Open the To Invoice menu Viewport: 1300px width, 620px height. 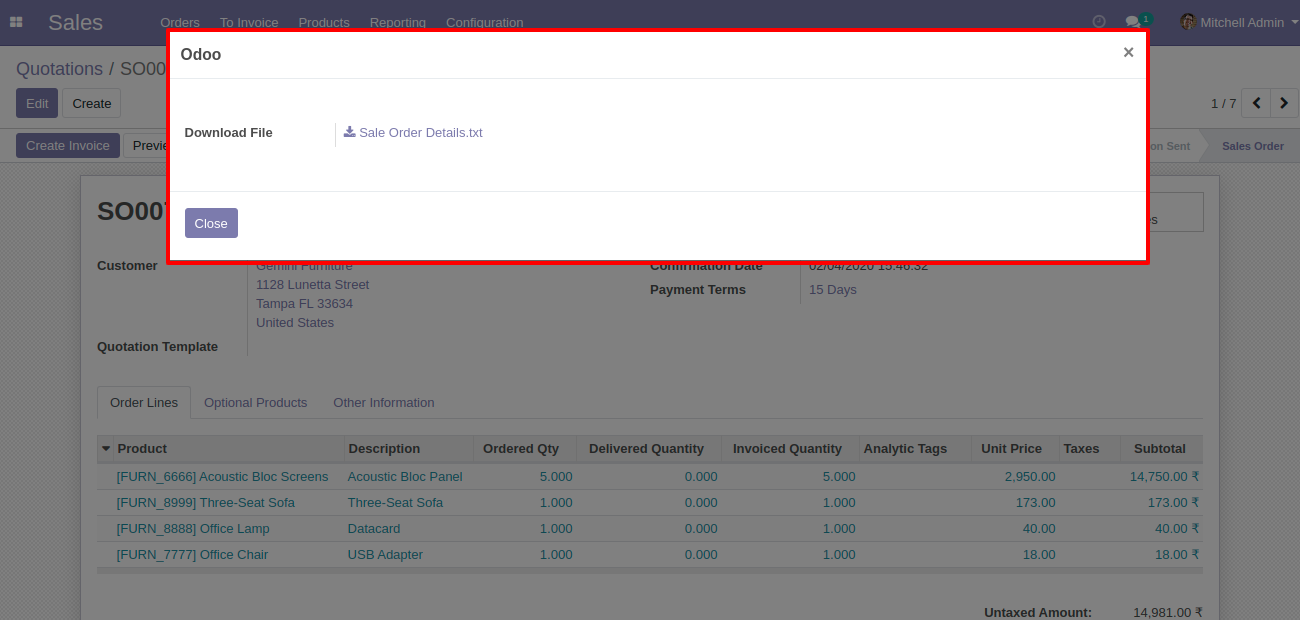pyautogui.click(x=249, y=22)
